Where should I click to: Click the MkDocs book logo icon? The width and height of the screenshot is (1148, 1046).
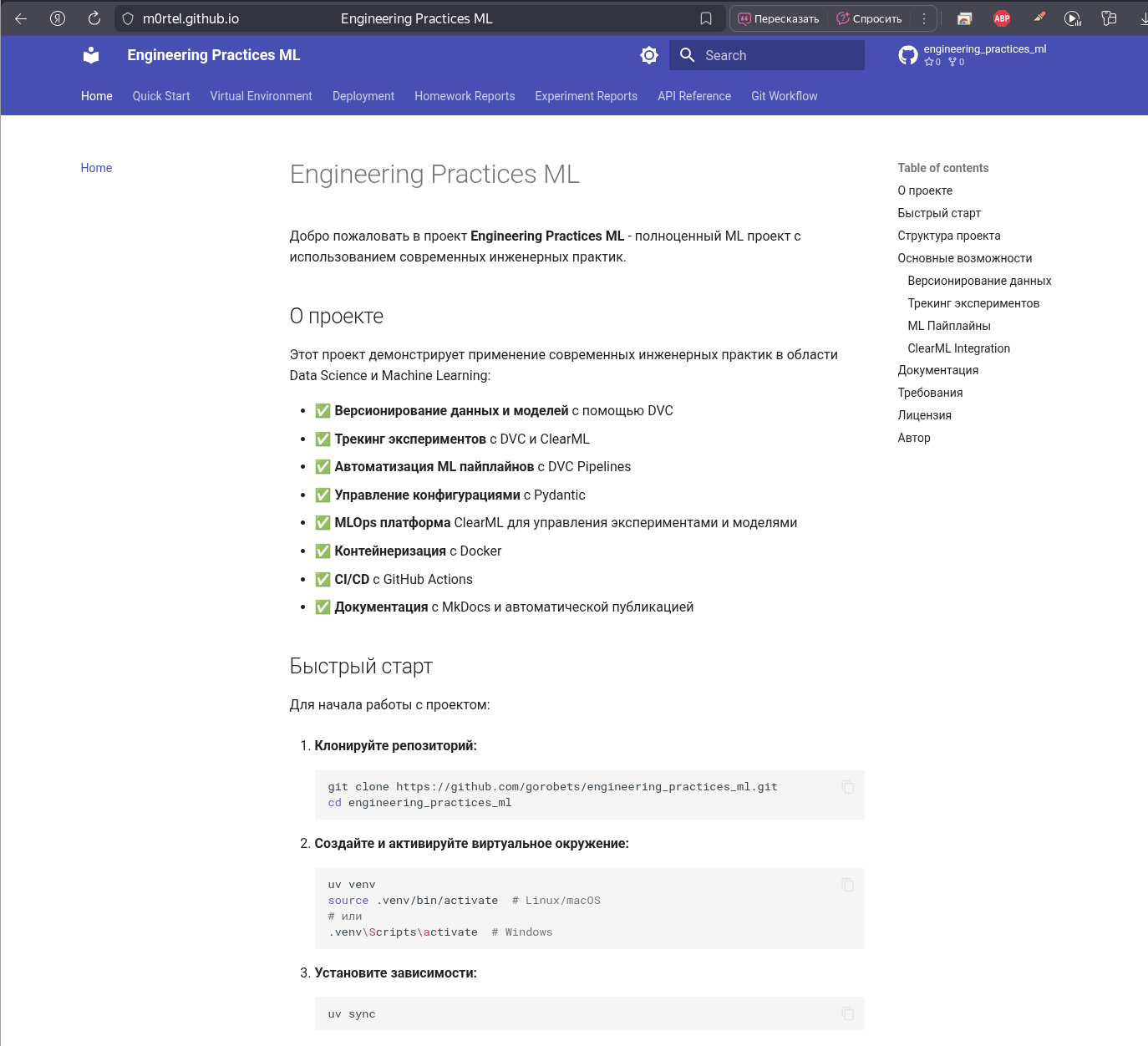coord(91,55)
